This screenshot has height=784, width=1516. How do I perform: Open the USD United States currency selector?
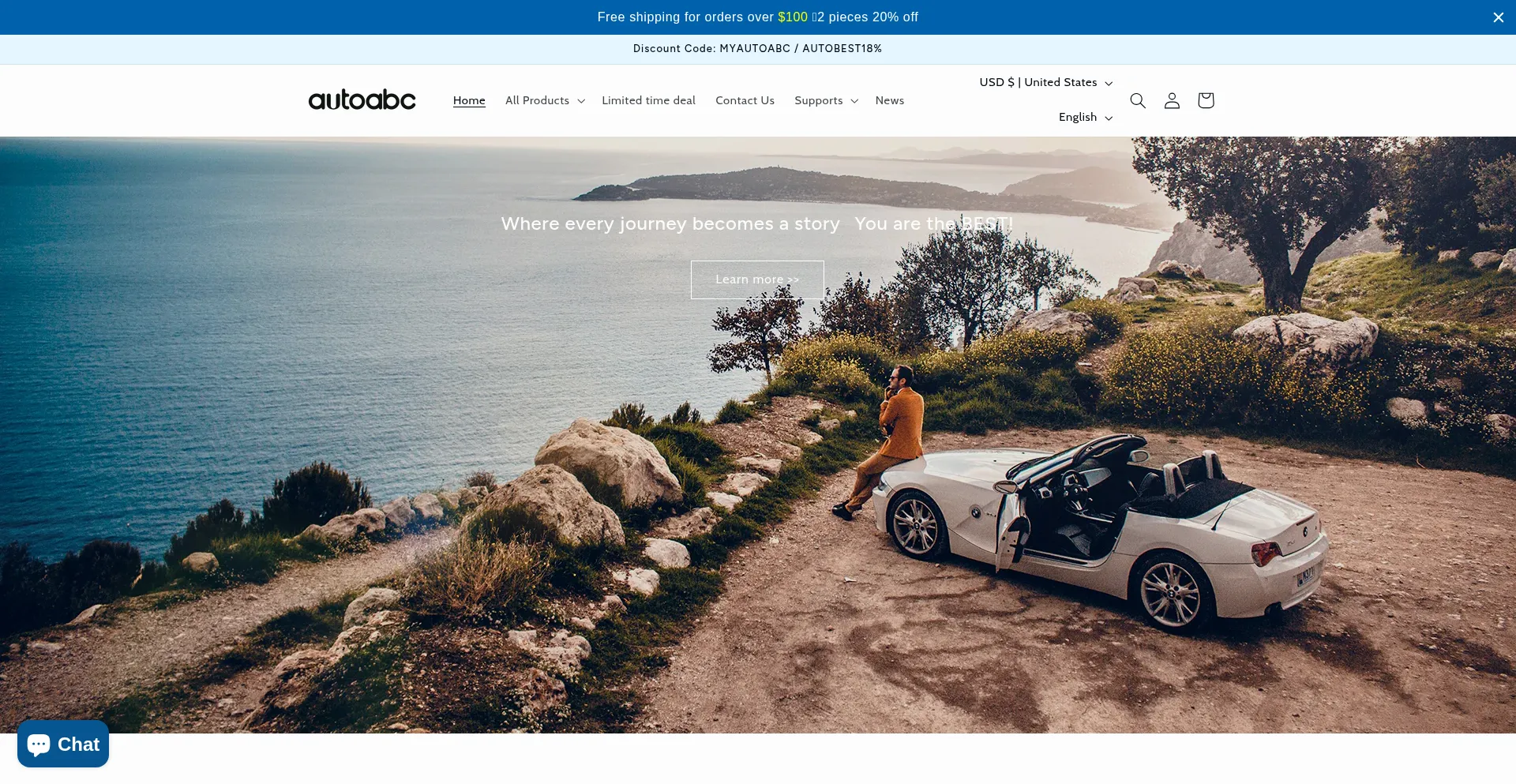pyautogui.click(x=1045, y=83)
